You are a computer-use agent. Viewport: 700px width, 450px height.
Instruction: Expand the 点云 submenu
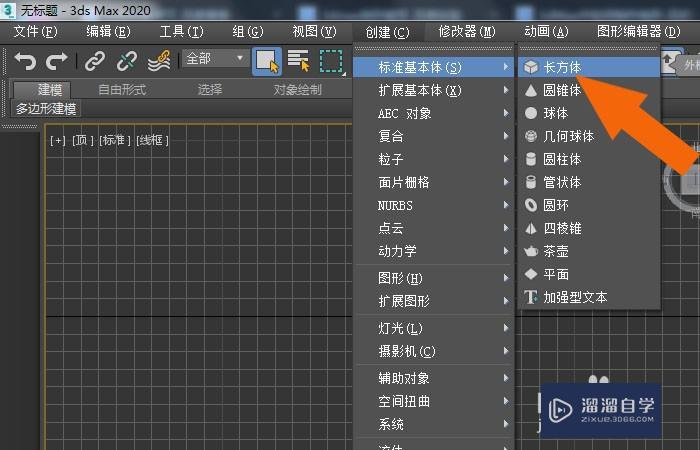pyautogui.click(x=434, y=228)
